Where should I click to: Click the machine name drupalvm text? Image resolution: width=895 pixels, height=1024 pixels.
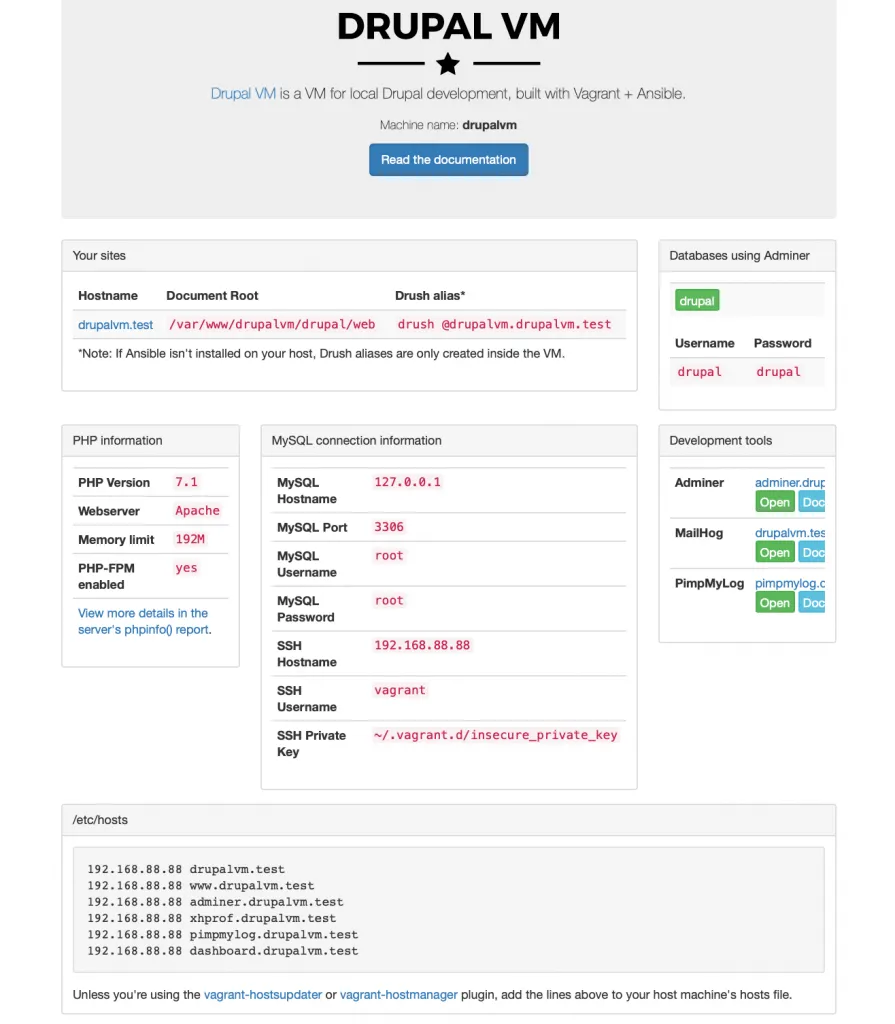click(489, 125)
